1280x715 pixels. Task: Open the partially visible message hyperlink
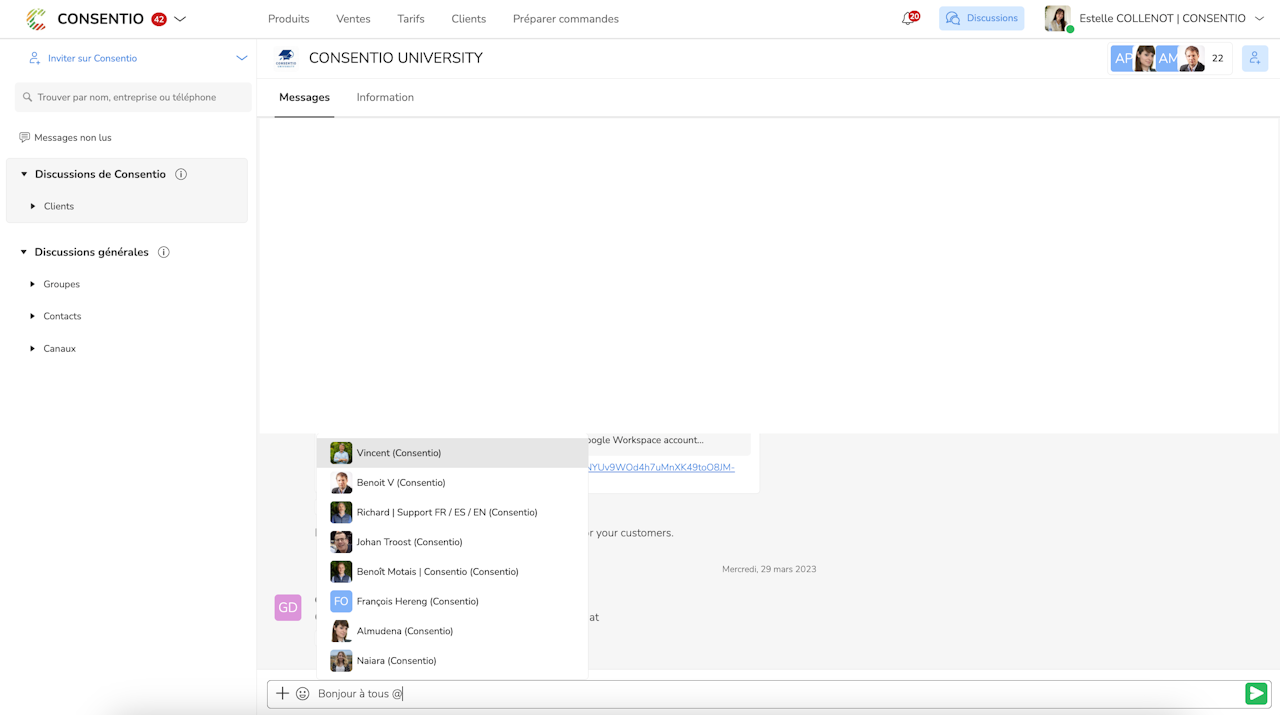pyautogui.click(x=661, y=467)
